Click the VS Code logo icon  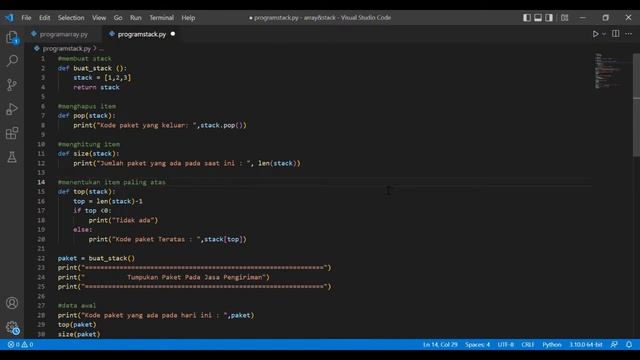(9, 18)
